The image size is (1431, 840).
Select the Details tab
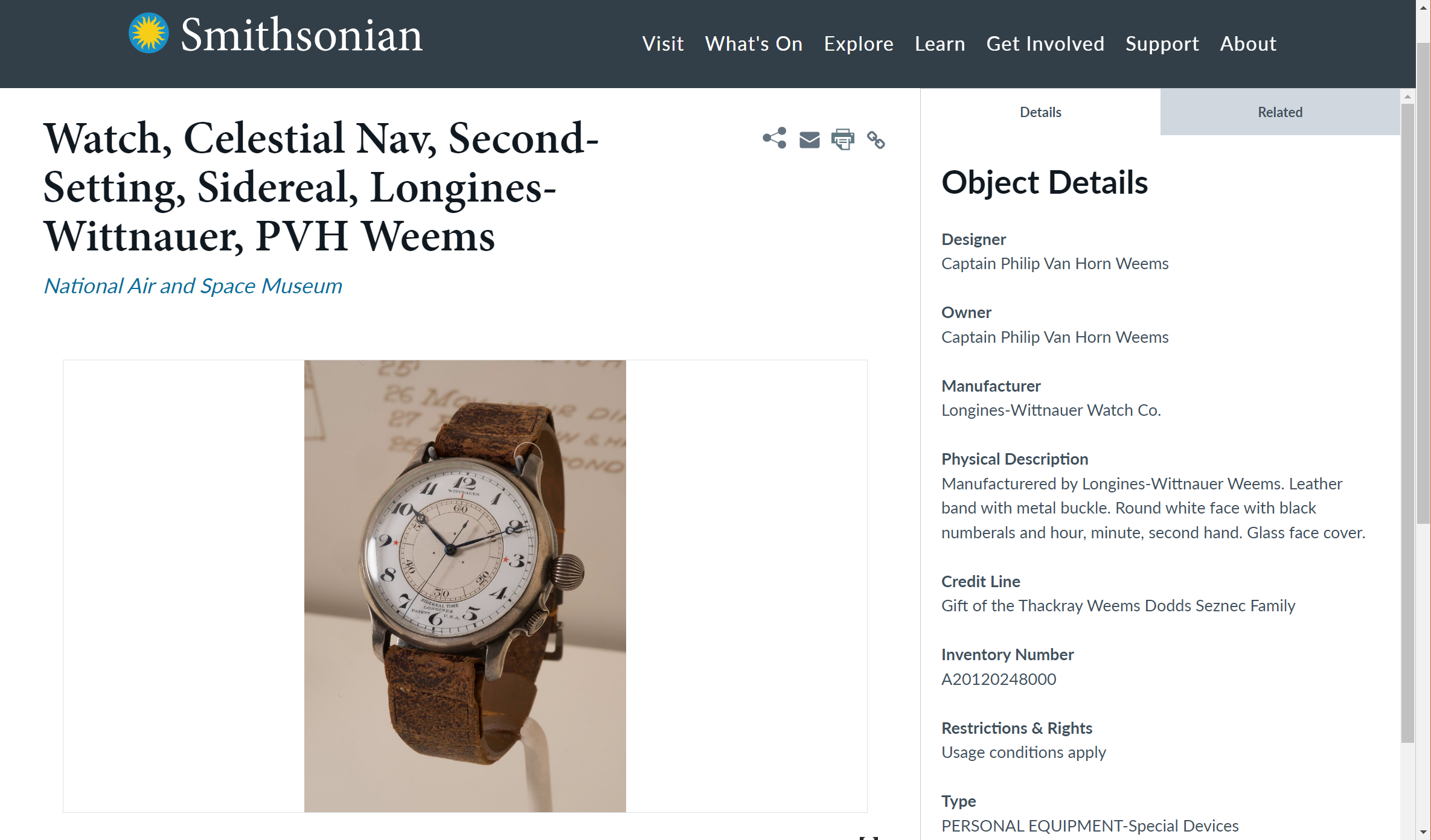pyautogui.click(x=1040, y=112)
